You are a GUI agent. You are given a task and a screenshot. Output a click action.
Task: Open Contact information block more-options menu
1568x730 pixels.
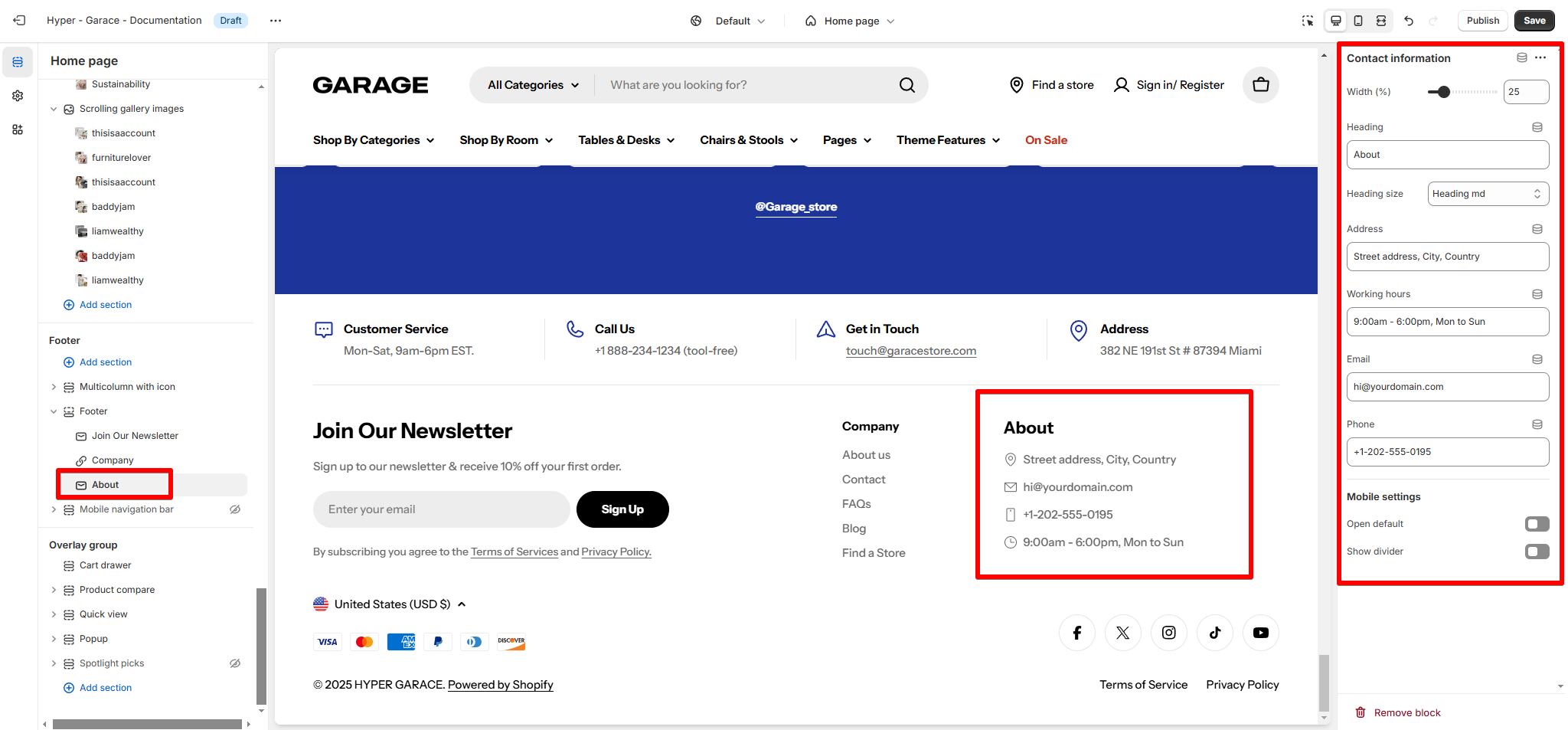pyautogui.click(x=1540, y=57)
